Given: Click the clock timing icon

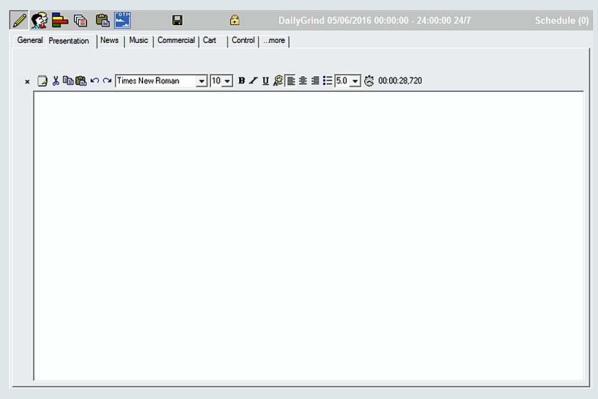Looking at the screenshot, I should point(369,81).
